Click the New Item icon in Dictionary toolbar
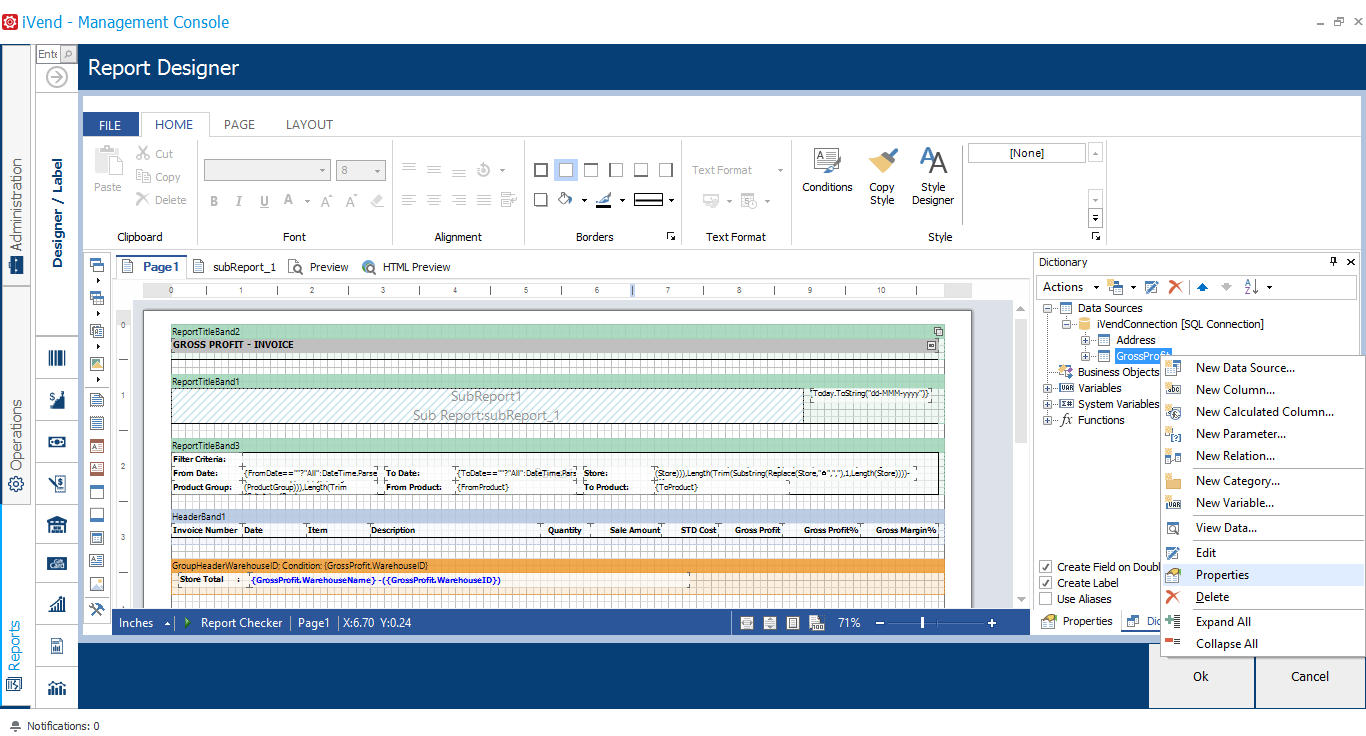This screenshot has width=1366, height=736. (x=1114, y=287)
